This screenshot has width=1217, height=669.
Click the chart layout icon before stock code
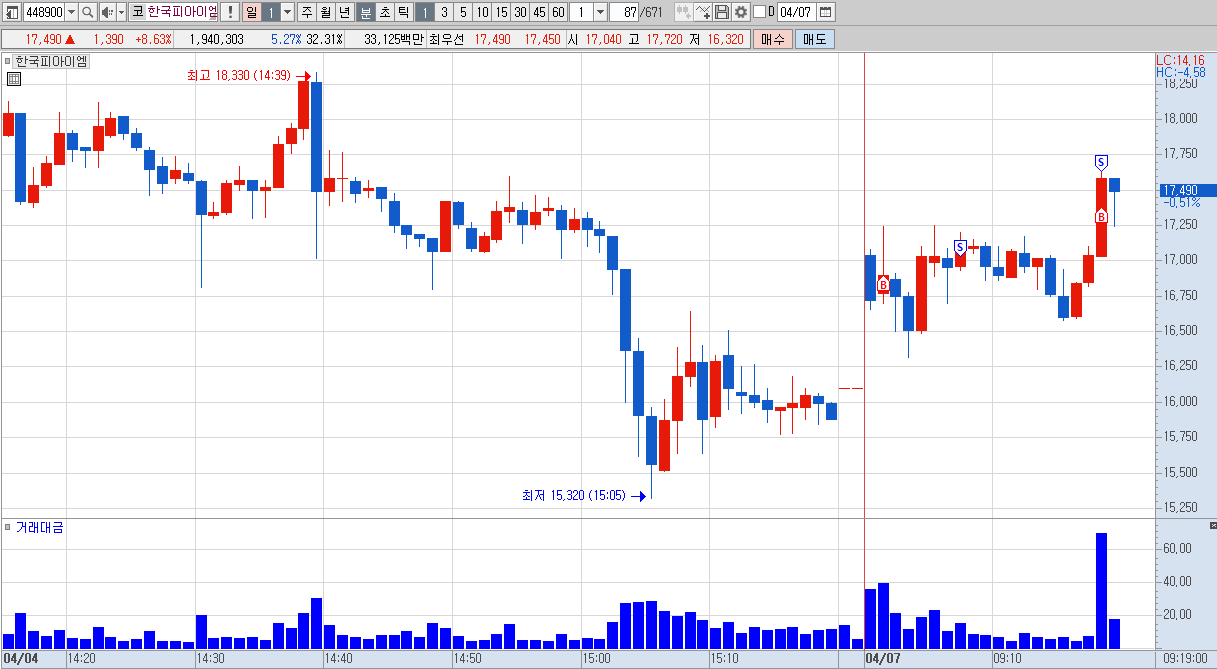point(13,12)
